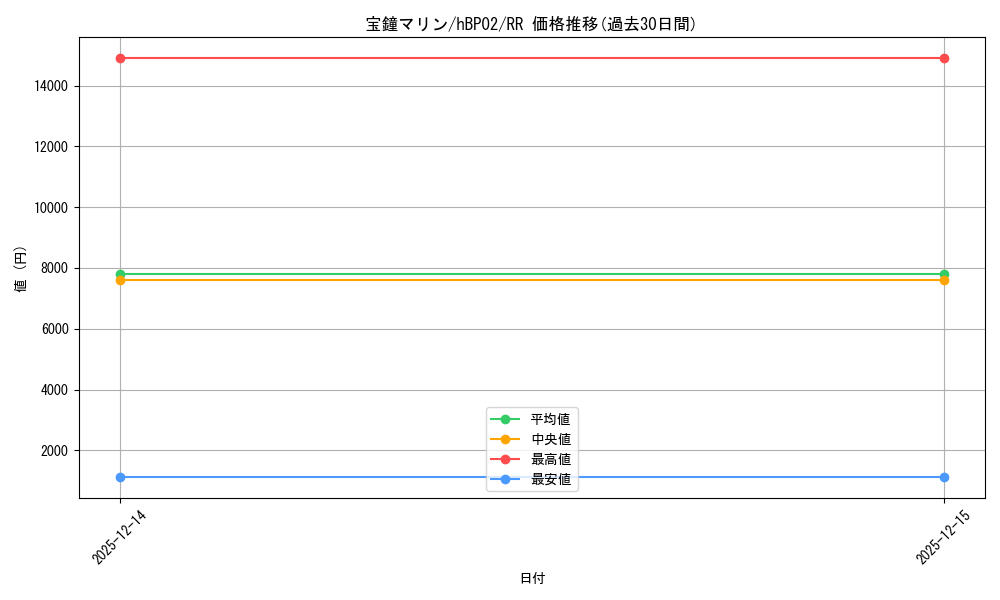The height and width of the screenshot is (600, 1000).
Task: Select the 最高値 legend label text
Action: 550,459
